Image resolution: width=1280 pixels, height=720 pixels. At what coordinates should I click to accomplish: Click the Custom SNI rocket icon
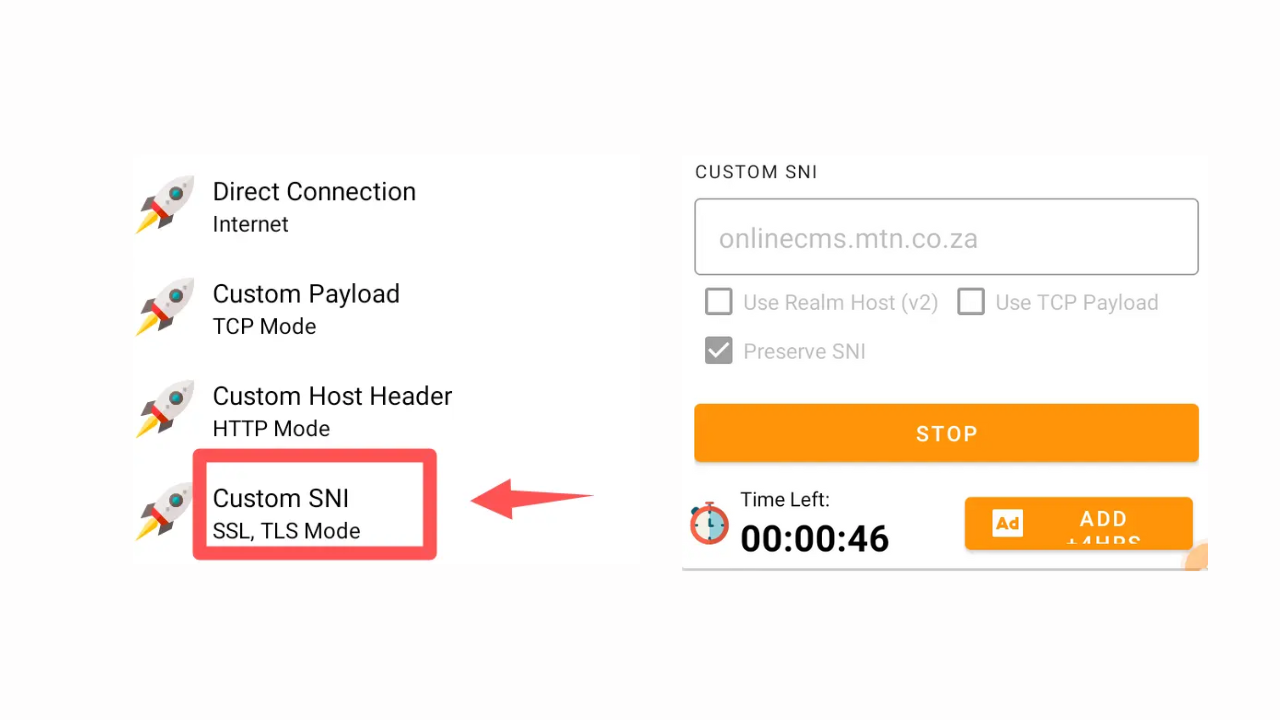tap(165, 511)
